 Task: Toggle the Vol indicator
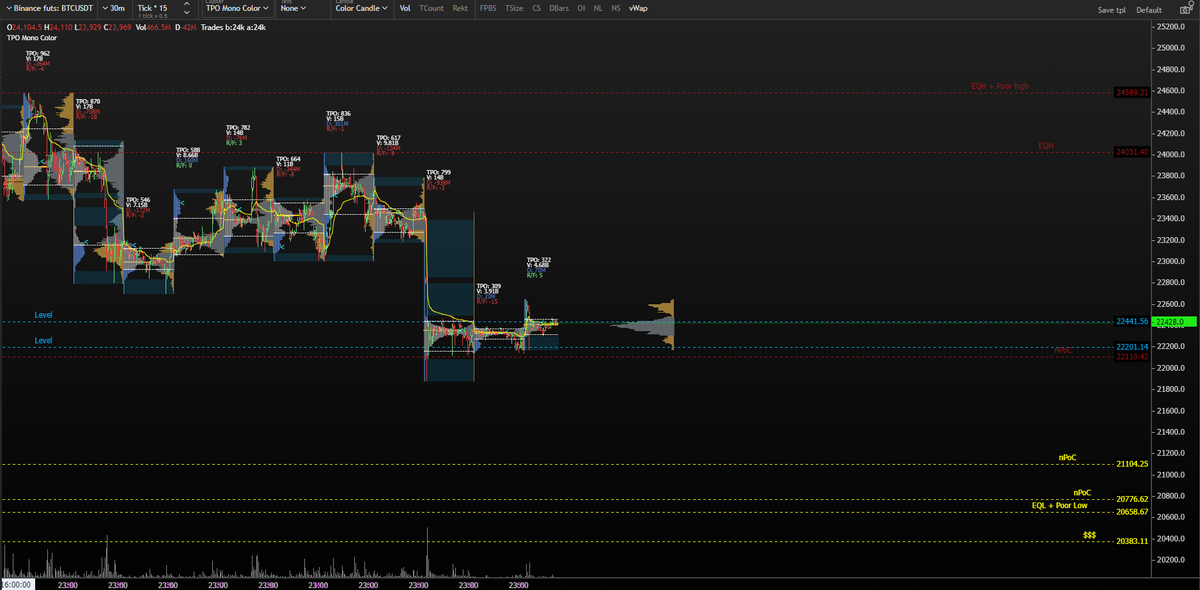(x=405, y=8)
